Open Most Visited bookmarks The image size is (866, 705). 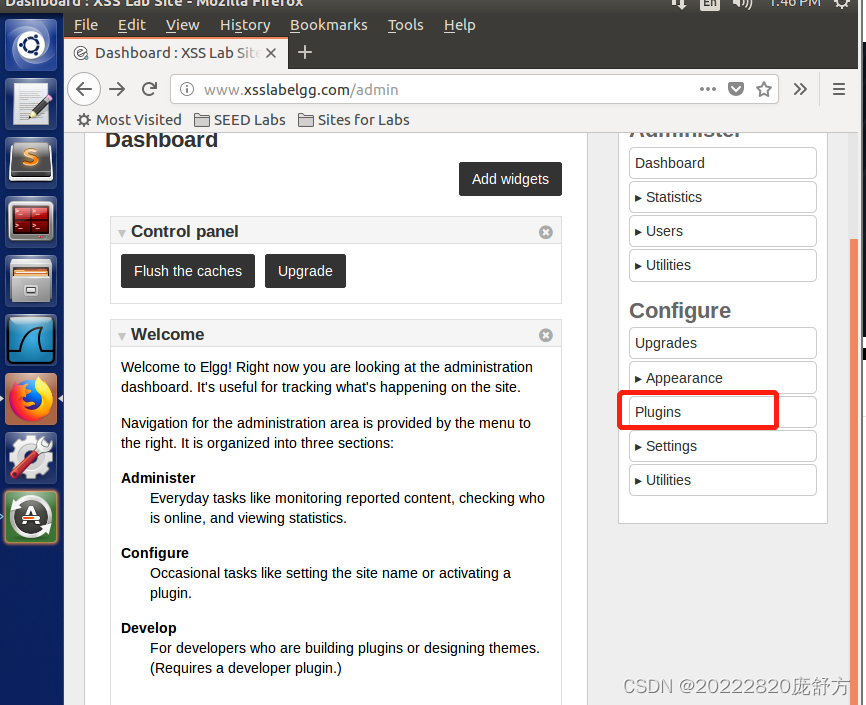(129, 120)
